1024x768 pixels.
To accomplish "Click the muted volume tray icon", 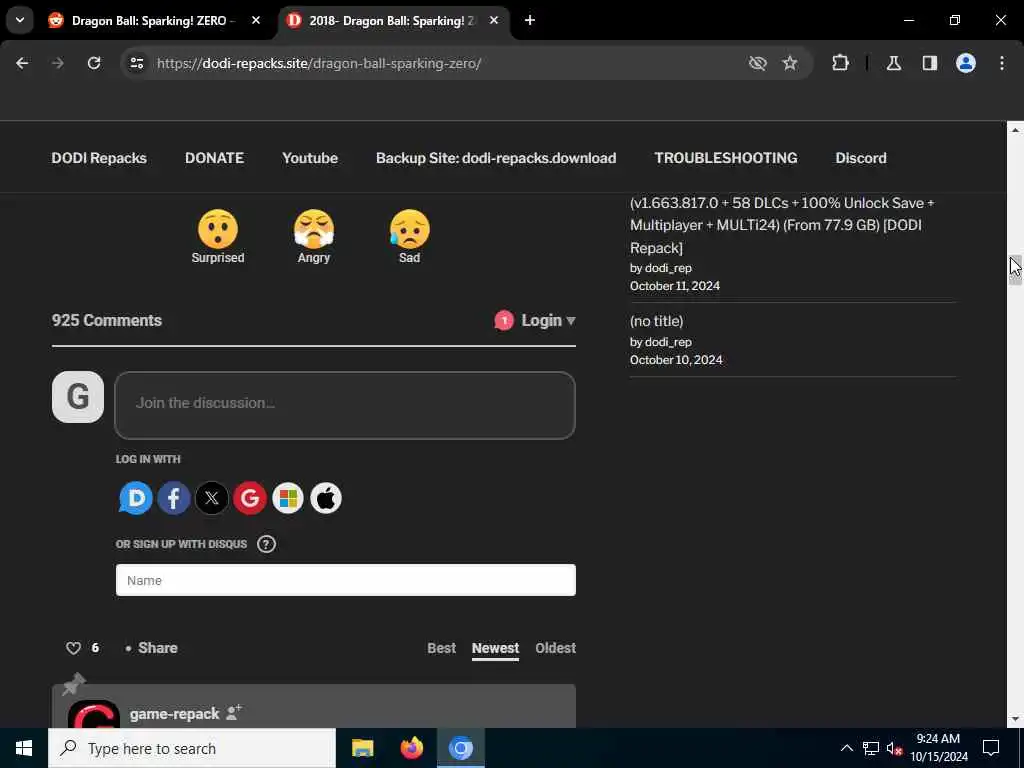I will [x=894, y=748].
